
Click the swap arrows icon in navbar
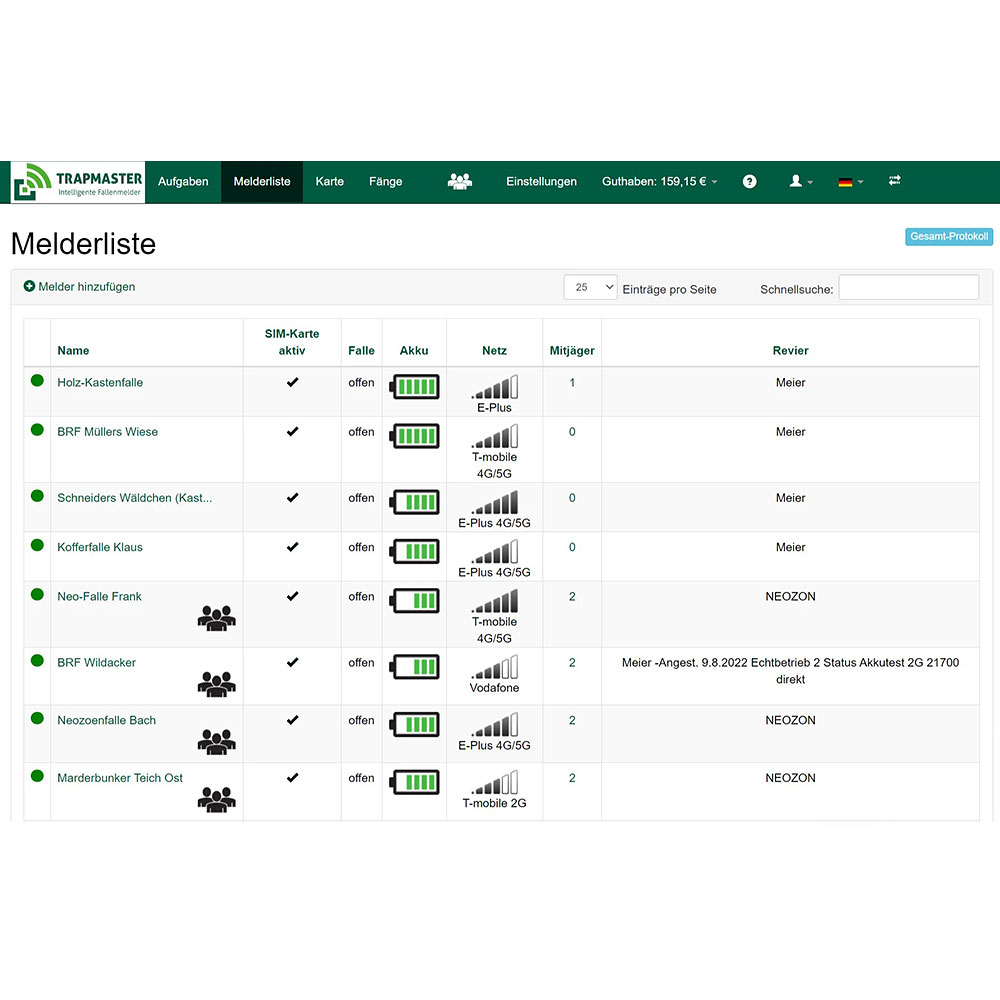click(895, 180)
